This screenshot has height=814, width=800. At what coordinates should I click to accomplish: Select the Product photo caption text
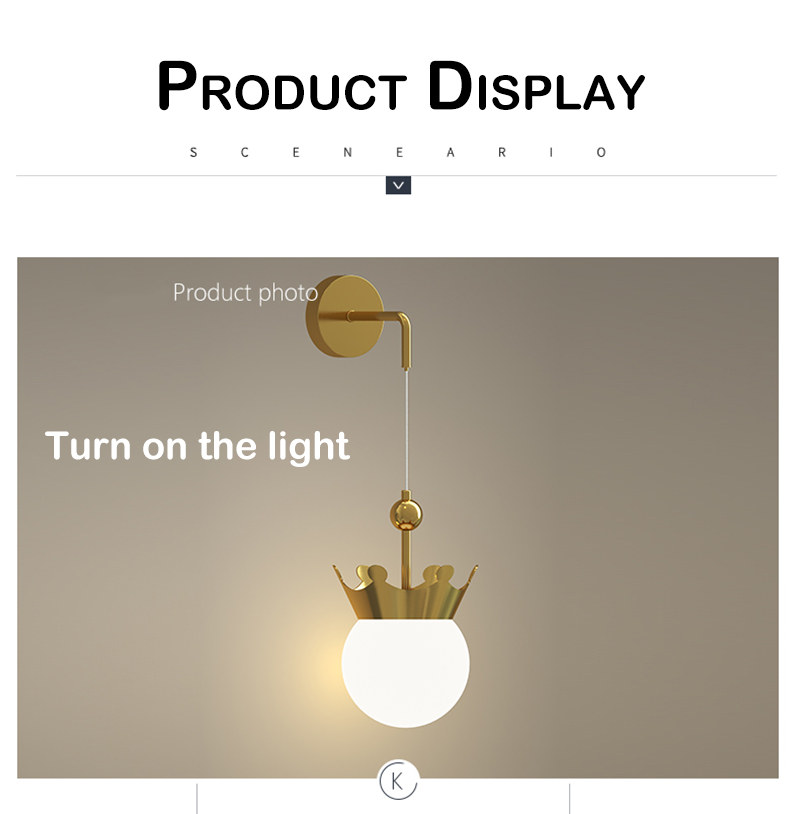coord(245,293)
